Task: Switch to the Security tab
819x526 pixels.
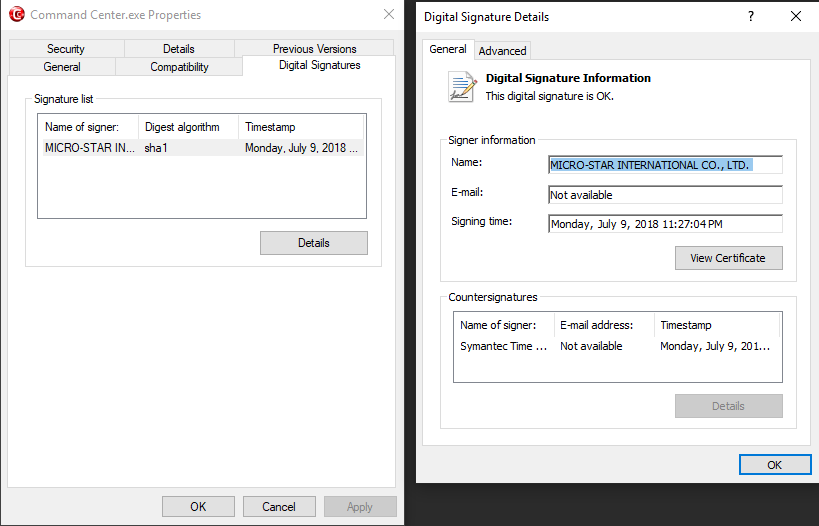Action: point(66,49)
